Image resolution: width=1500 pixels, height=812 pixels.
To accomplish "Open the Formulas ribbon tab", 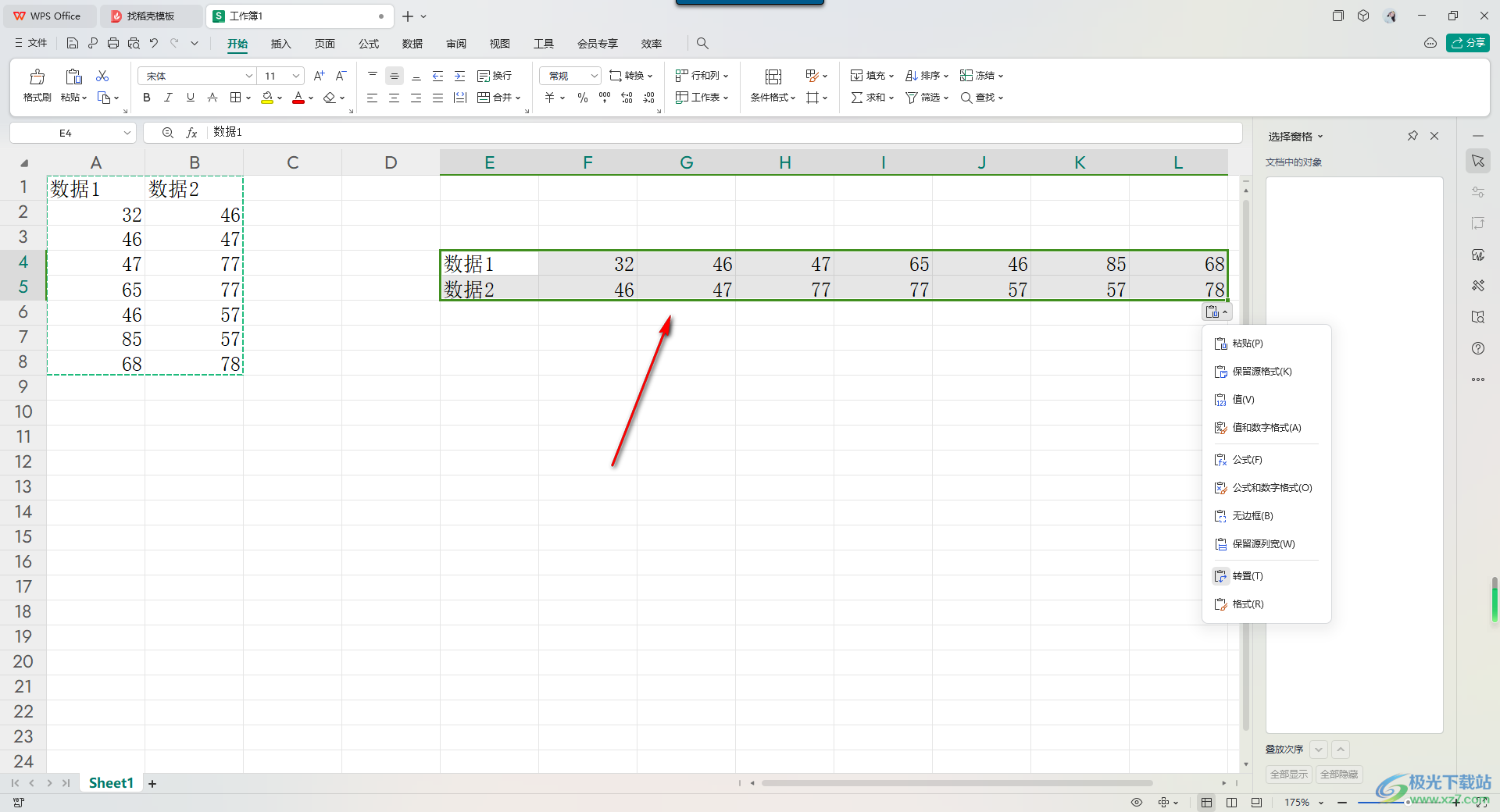I will (x=369, y=44).
